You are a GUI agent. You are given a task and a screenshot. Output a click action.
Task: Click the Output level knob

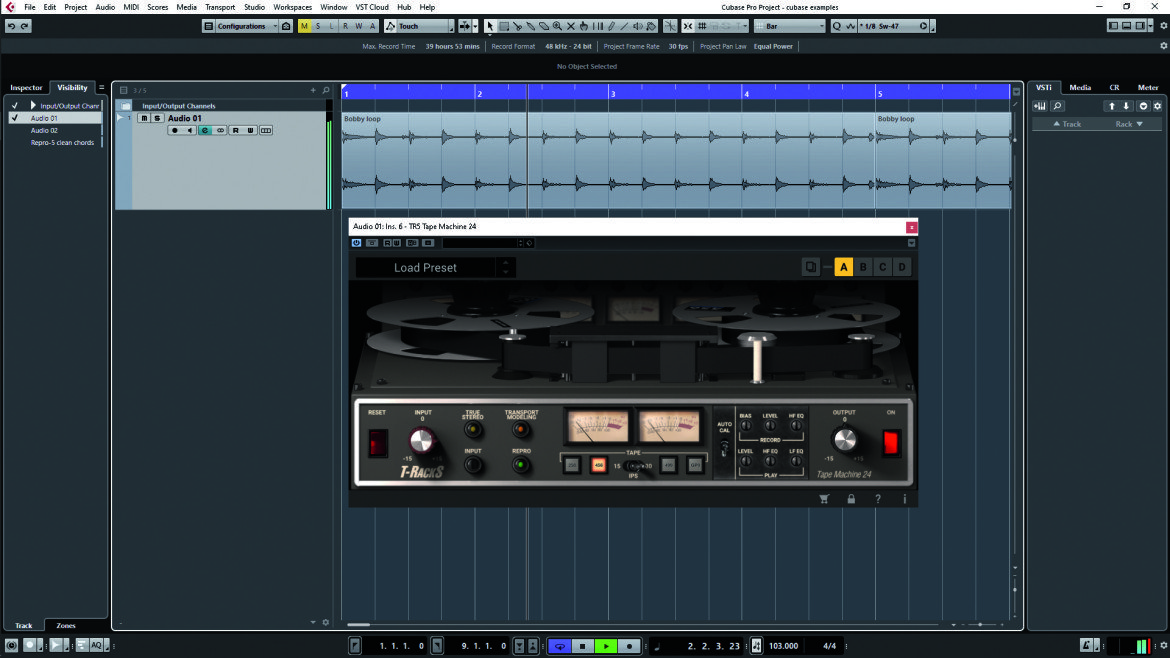(844, 440)
